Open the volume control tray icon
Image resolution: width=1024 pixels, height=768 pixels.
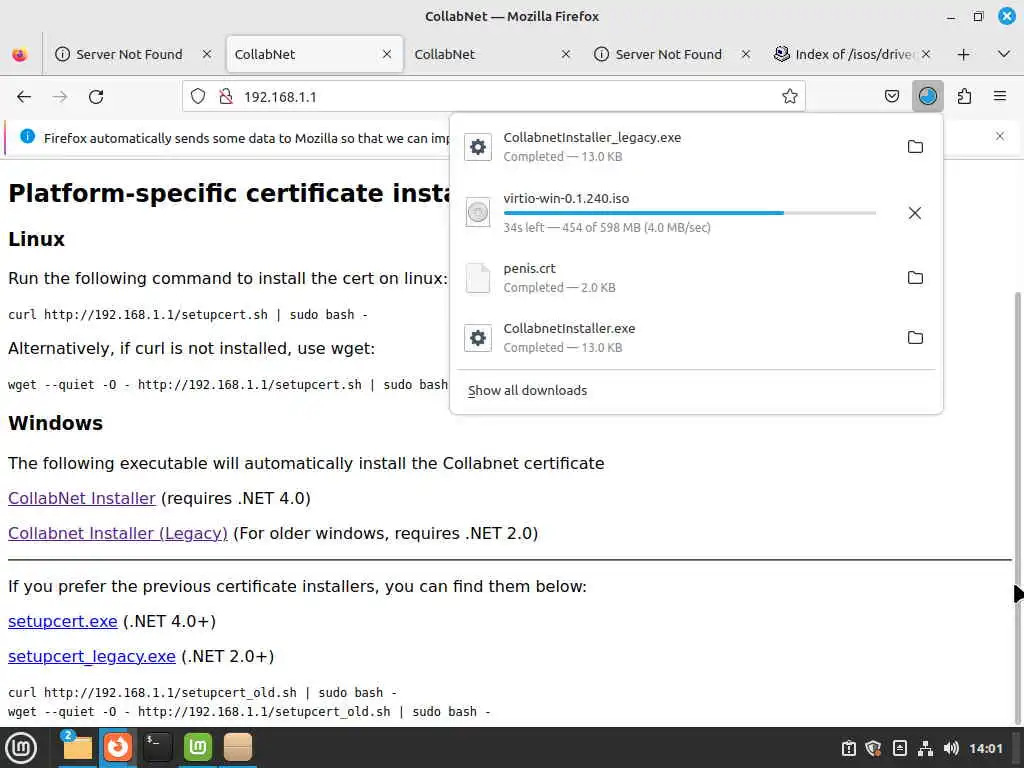(951, 748)
